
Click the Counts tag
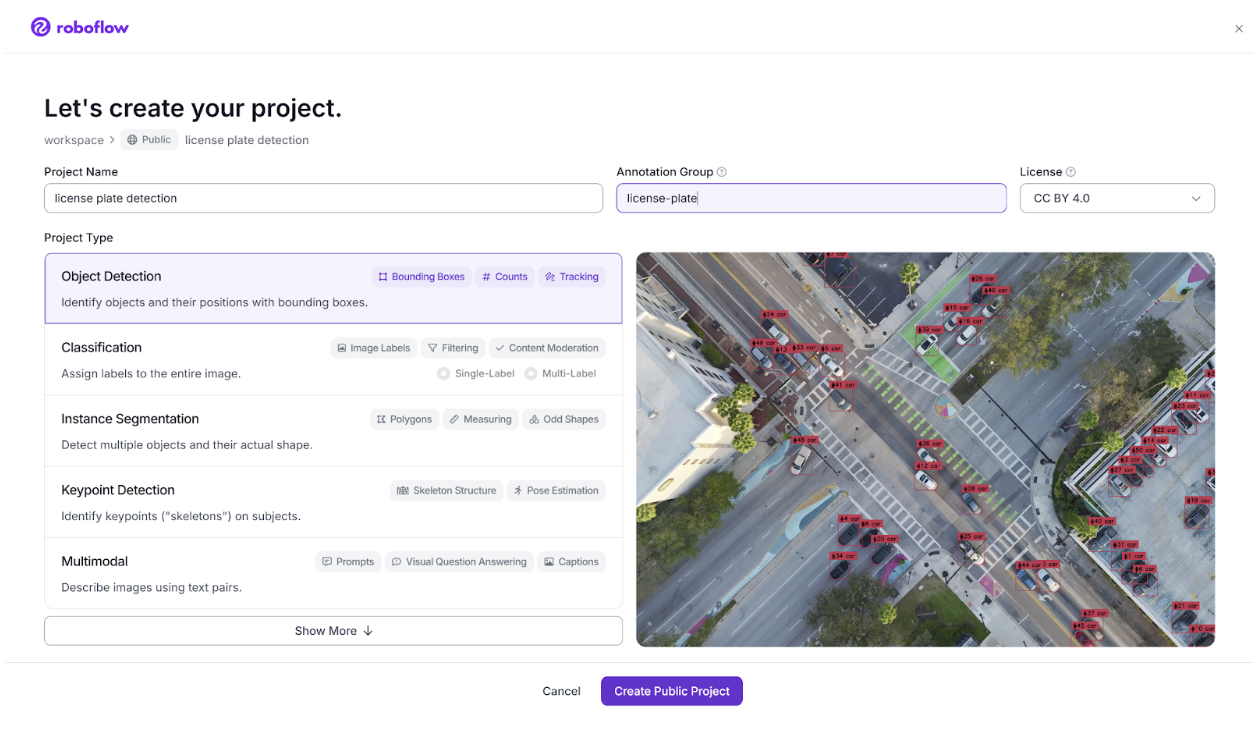pos(504,277)
